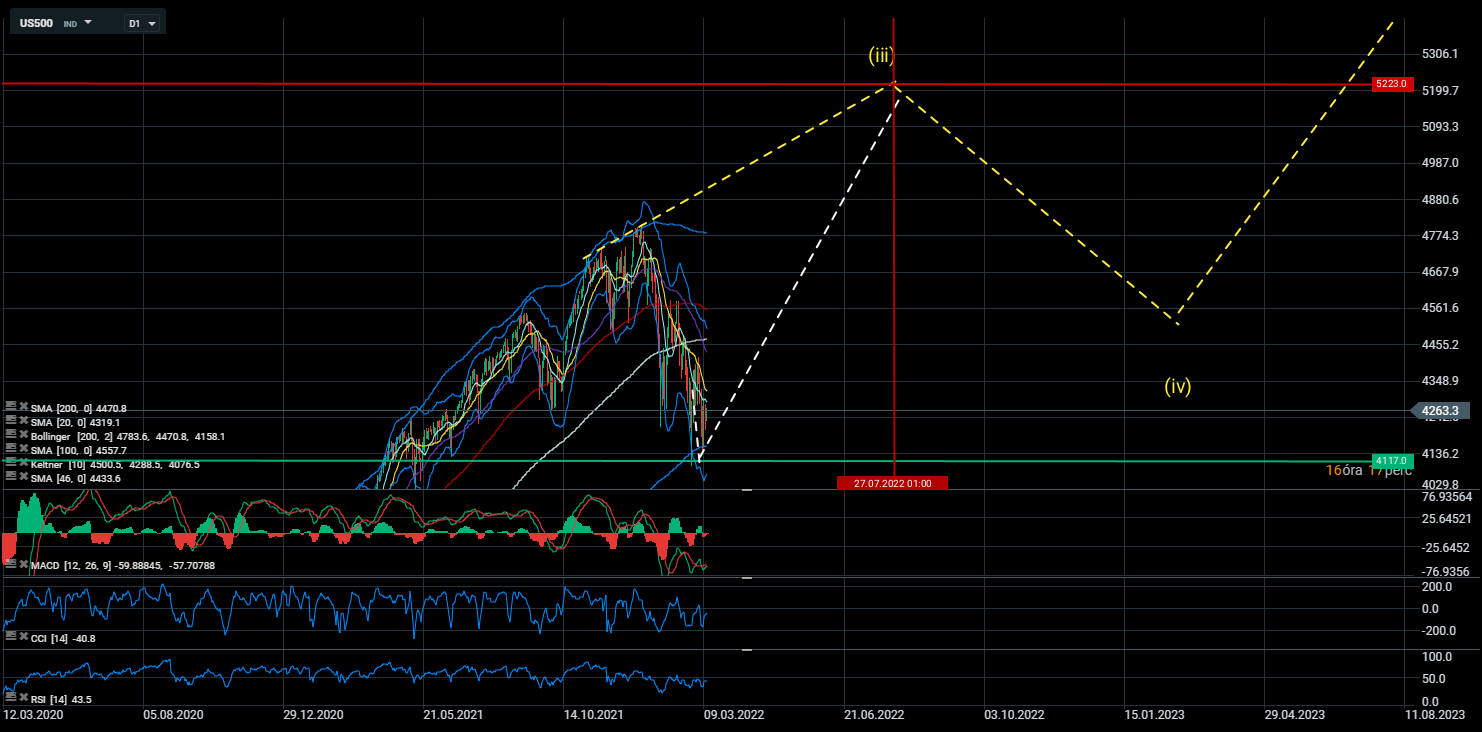The height and width of the screenshot is (732, 1482).
Task: Grab the resize handle above MACD panel
Action: 747,490
